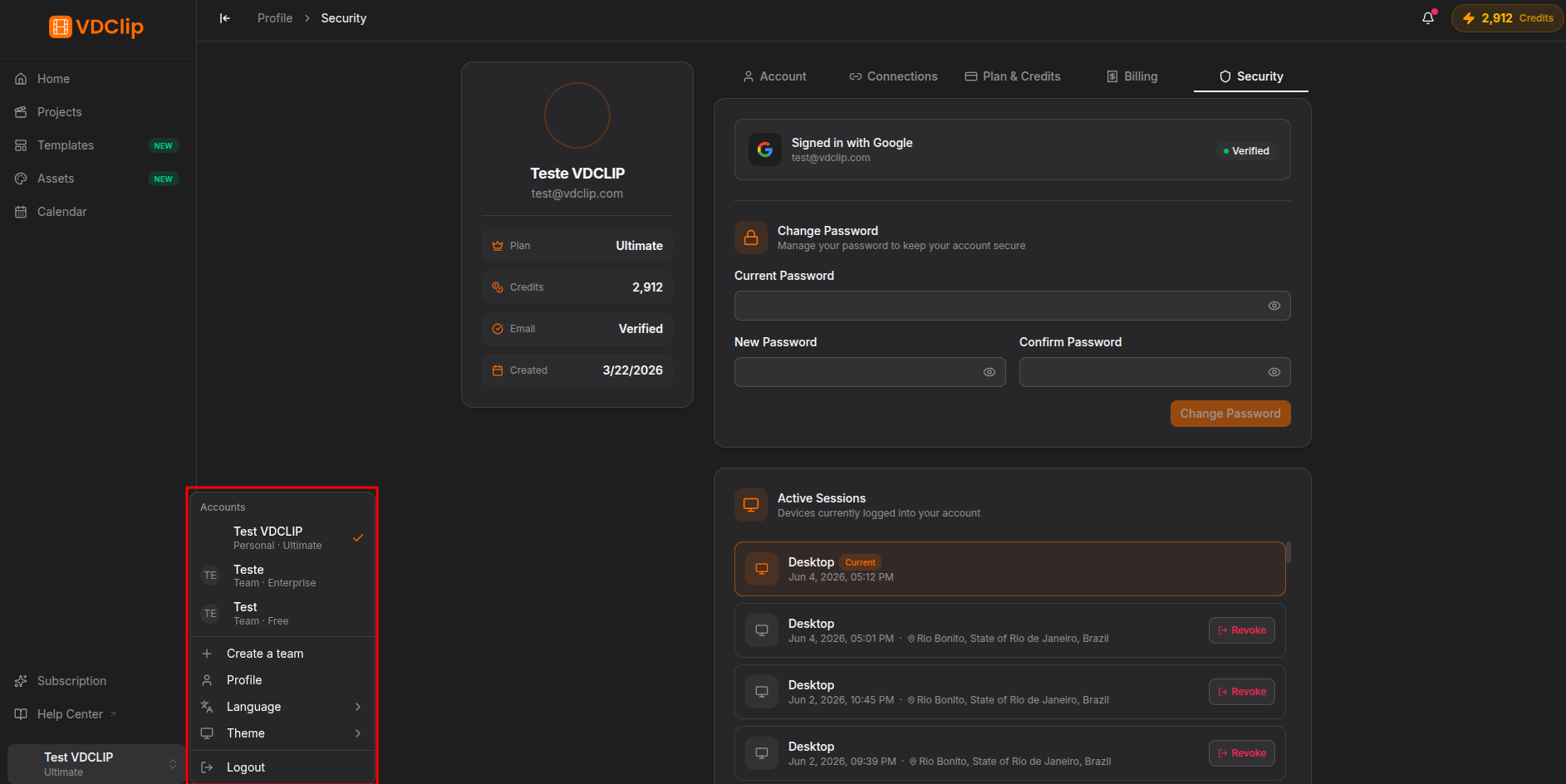Open notifications bell
This screenshot has width=1566, height=784.
pos(1428,18)
